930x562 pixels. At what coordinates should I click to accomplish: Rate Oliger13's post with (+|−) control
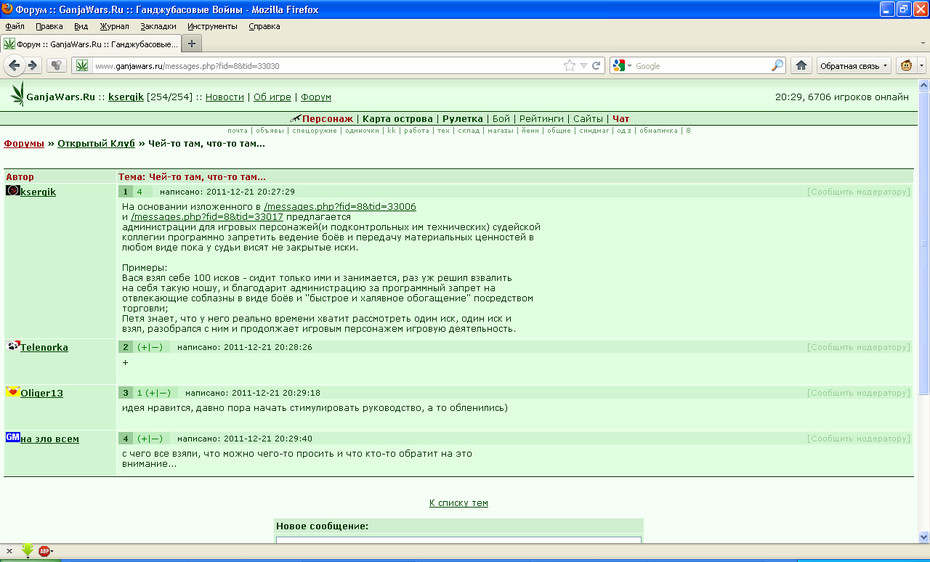tap(158, 392)
